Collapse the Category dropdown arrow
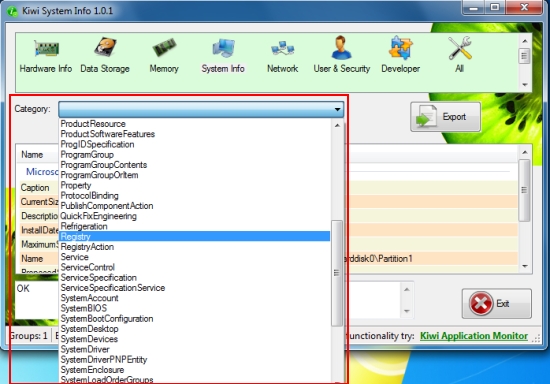550x384 pixels. pyautogui.click(x=337, y=109)
